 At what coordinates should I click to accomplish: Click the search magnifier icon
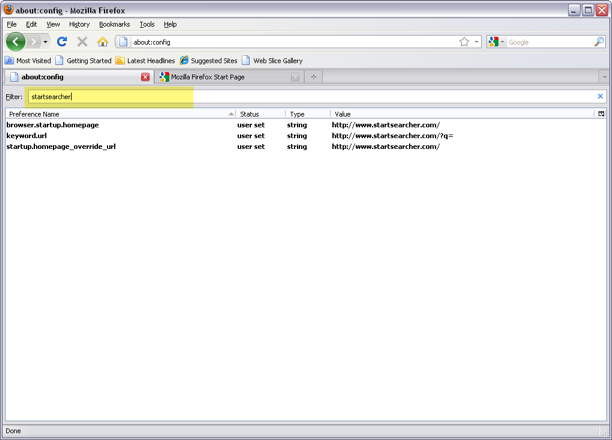599,42
